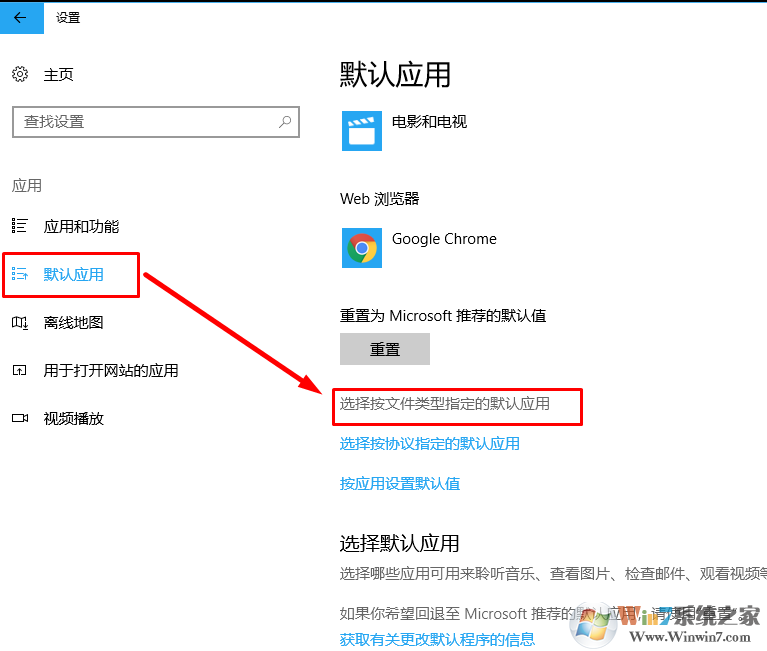Click the 重置 reset button
The width and height of the screenshot is (767, 651).
pyautogui.click(x=385, y=349)
